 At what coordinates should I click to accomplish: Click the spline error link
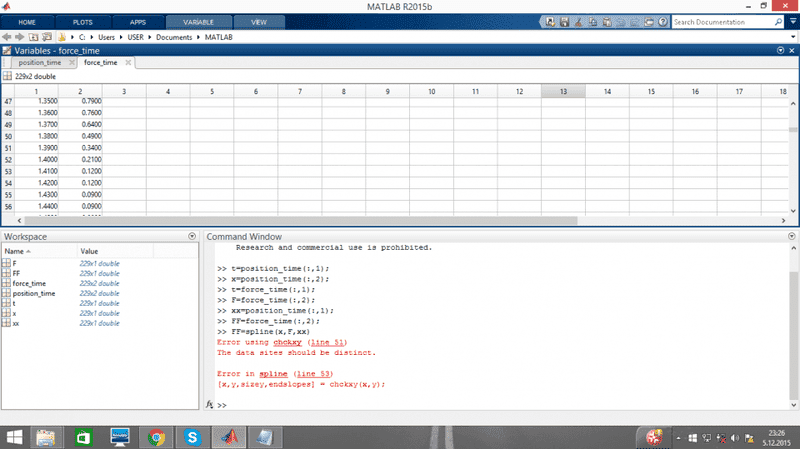pyautogui.click(x=273, y=374)
